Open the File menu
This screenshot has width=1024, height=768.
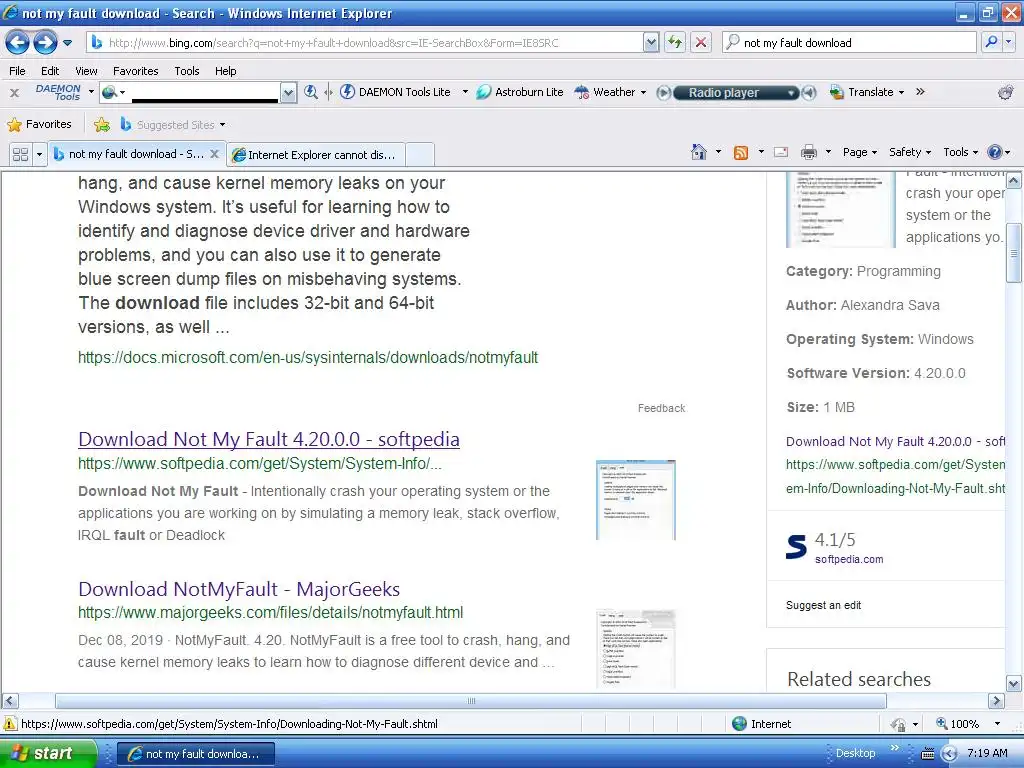coord(17,71)
